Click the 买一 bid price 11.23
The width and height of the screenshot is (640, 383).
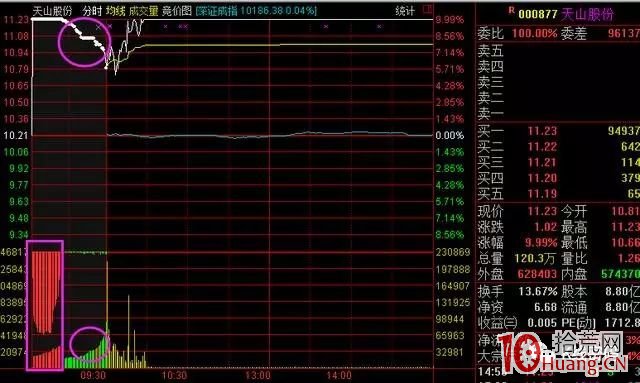(542, 131)
